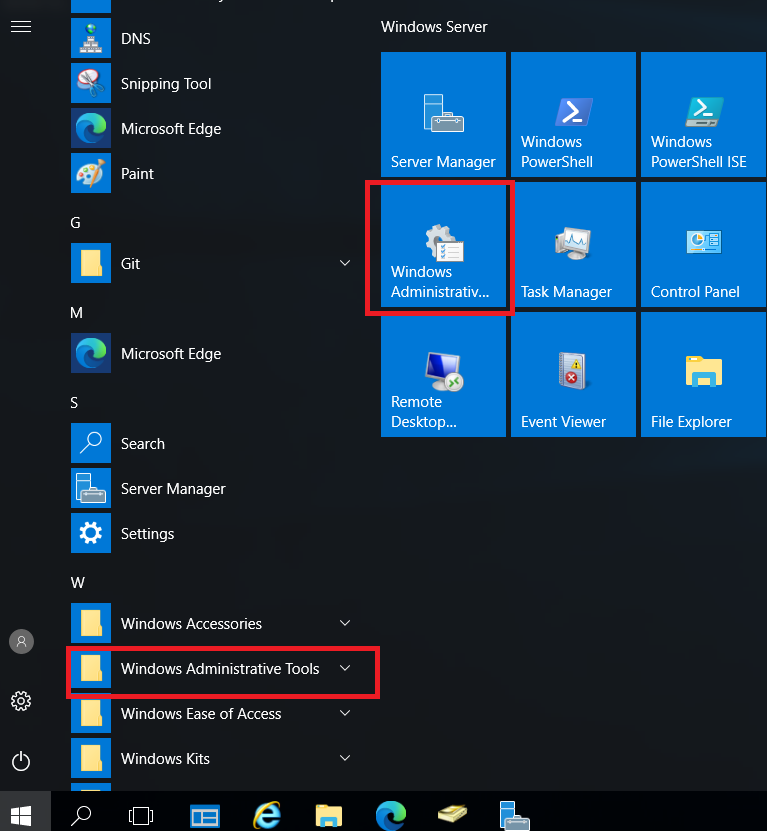The image size is (767, 831).
Task: Select Paint in the app list
Action: click(137, 174)
